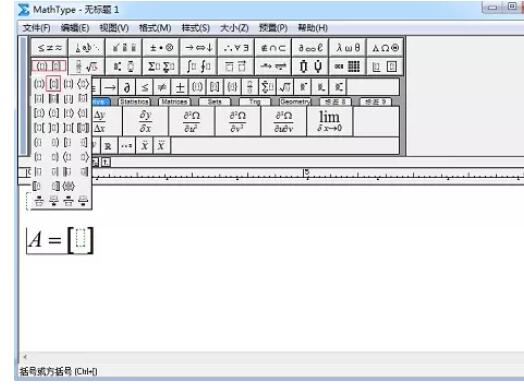Expand the labeled arrow templates palette
This screenshot has height=386, width=524.
point(273,66)
